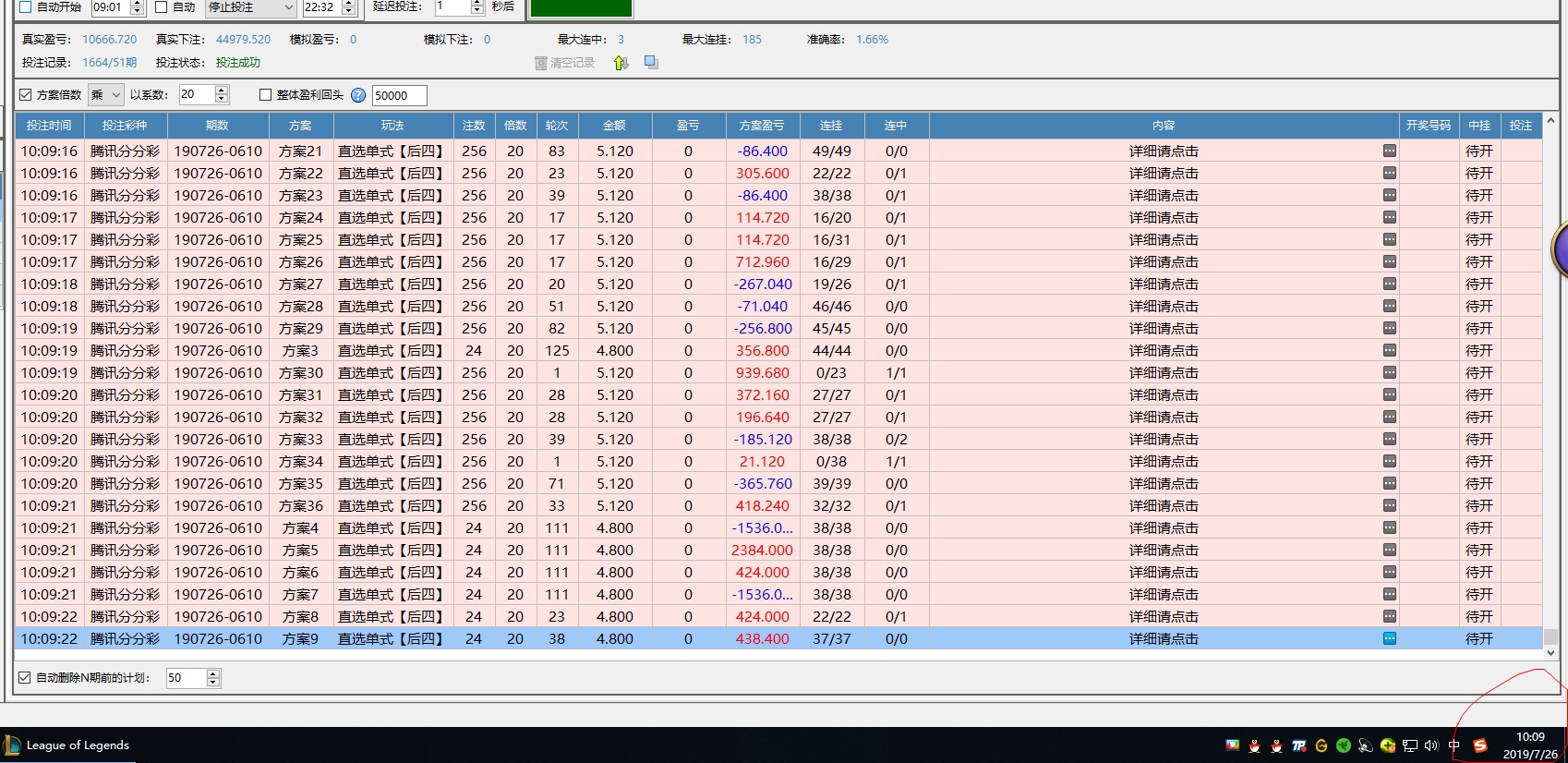Expand the 乘 operator dropdown
The height and width of the screenshot is (763, 1568).
point(106,94)
